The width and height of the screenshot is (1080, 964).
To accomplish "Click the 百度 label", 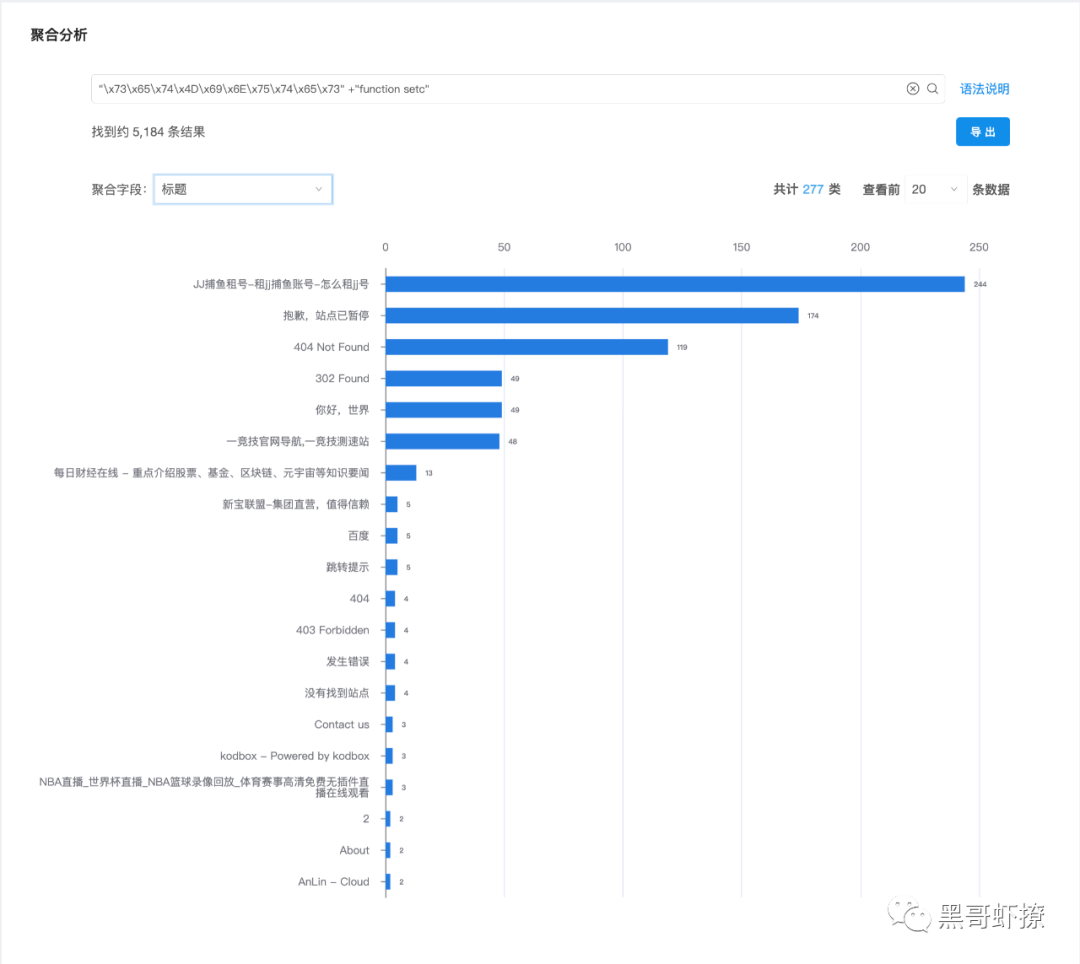I will point(358,536).
